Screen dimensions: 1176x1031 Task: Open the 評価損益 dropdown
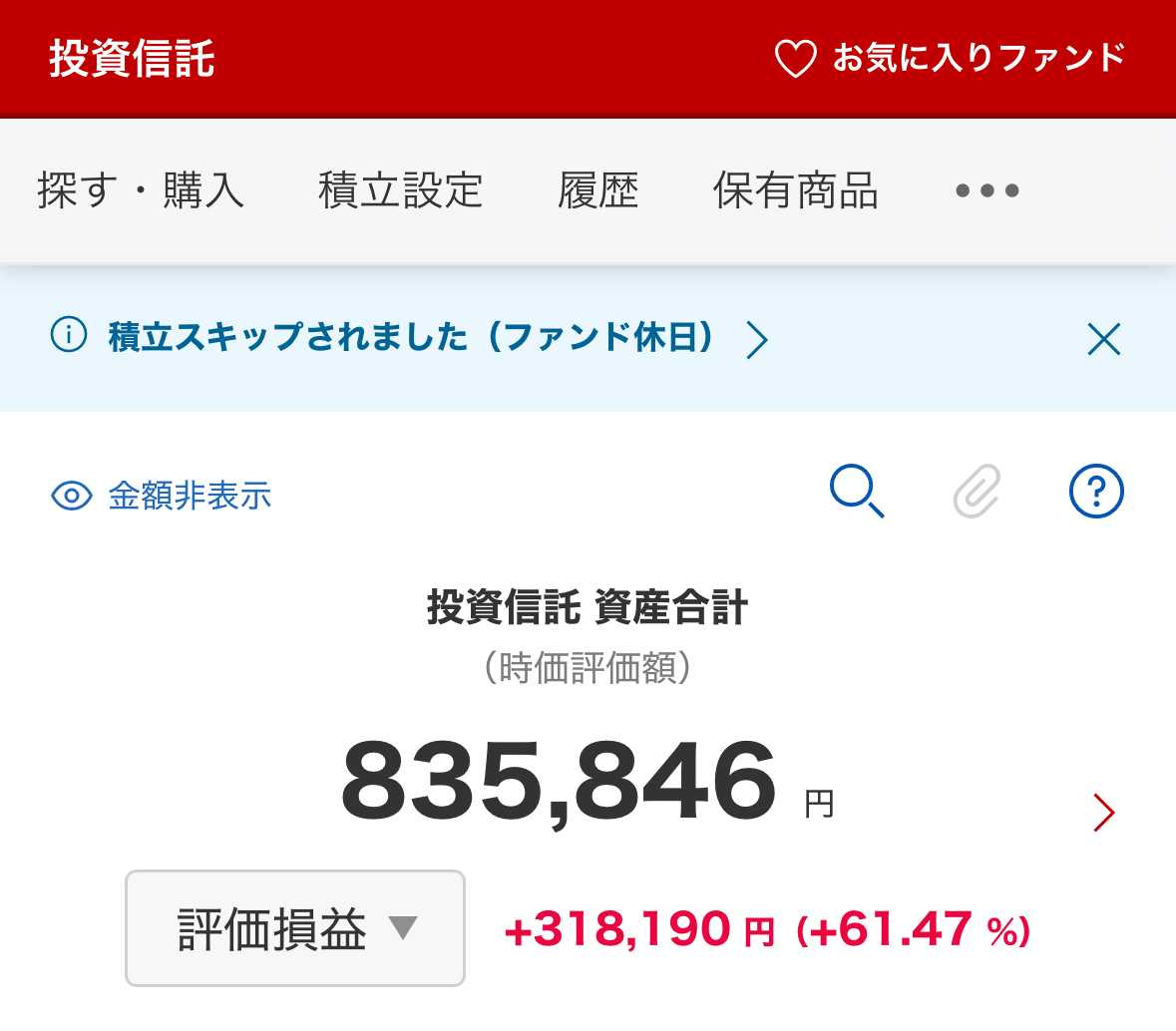coord(295,928)
